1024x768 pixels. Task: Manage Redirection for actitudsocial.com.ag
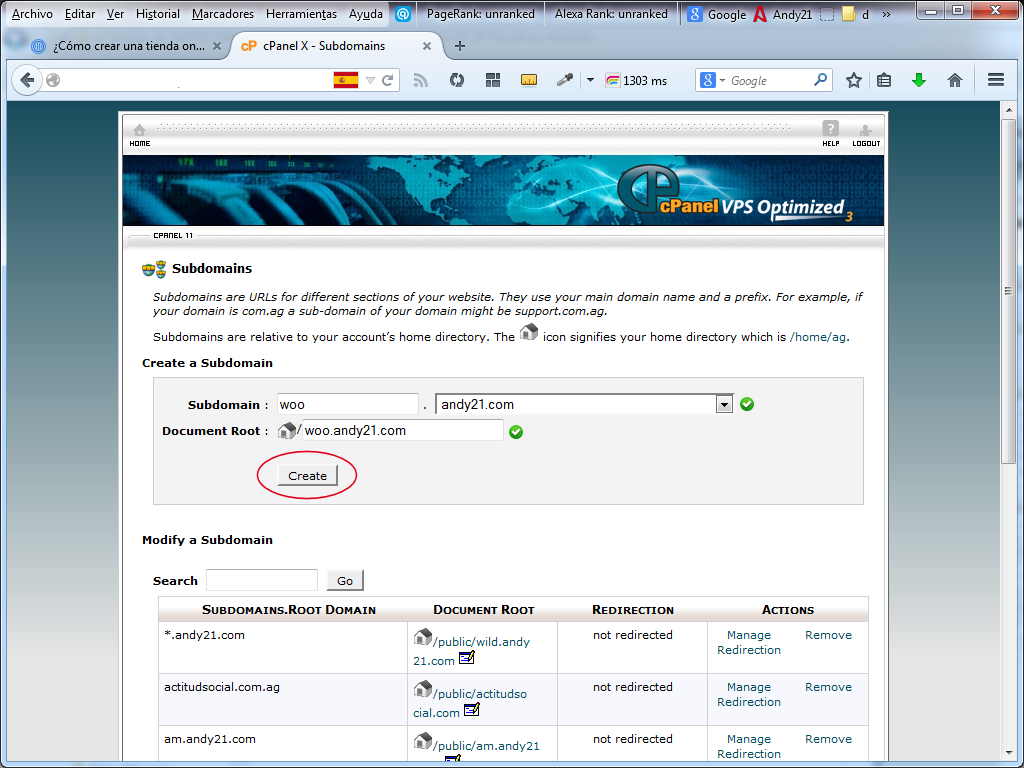(749, 694)
